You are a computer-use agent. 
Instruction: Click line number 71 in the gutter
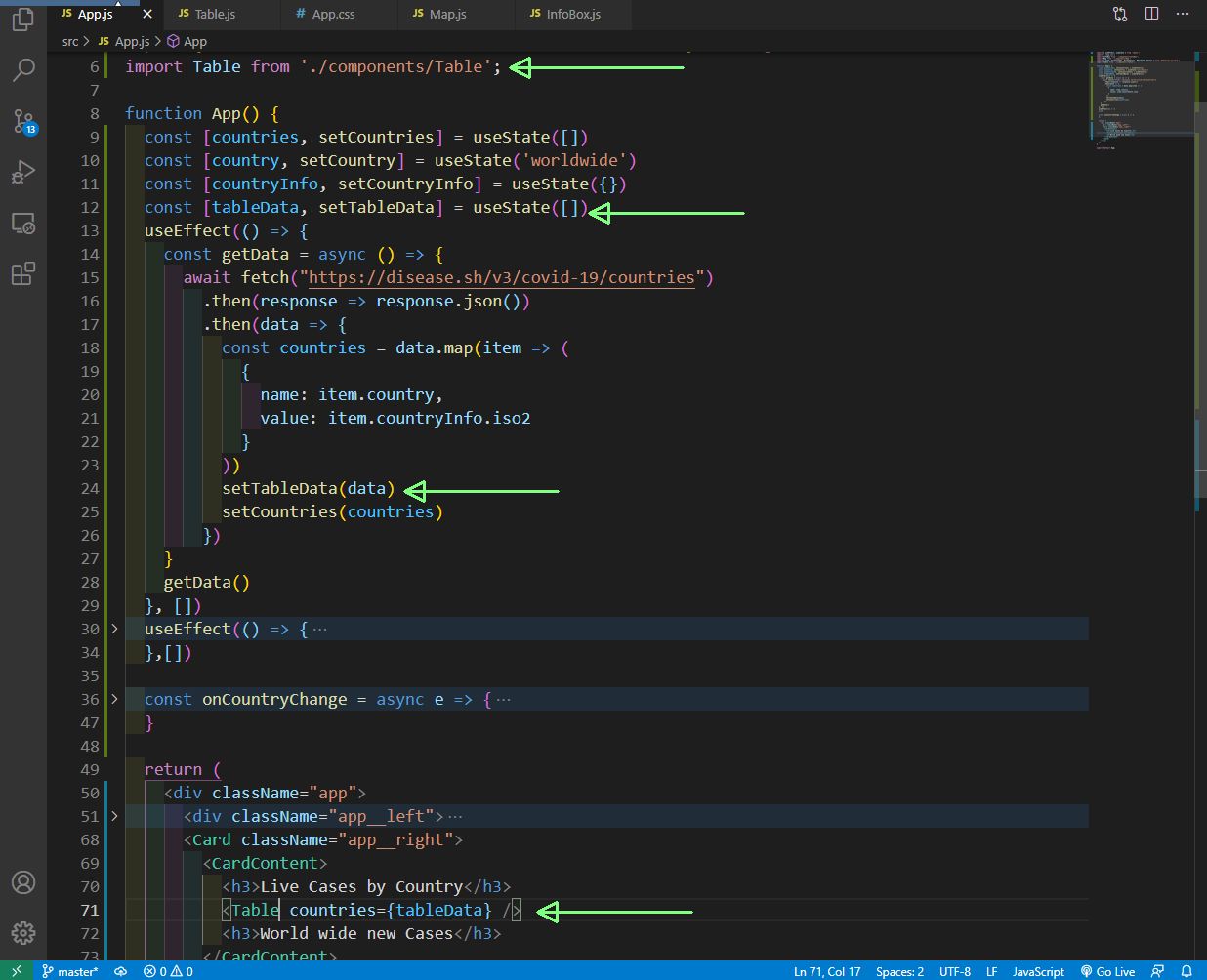tap(90, 910)
